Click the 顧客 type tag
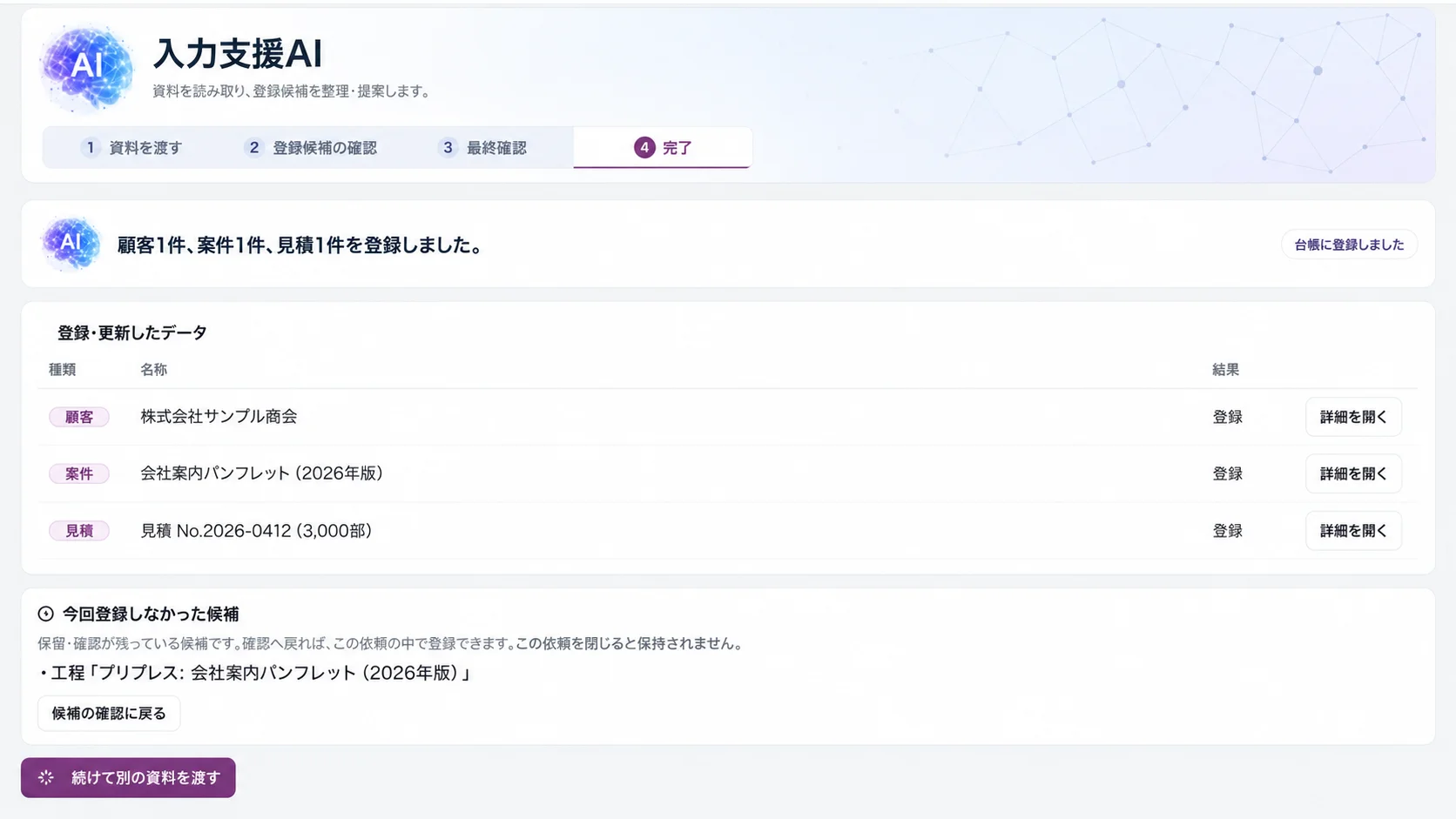The height and width of the screenshot is (819, 1456). (79, 417)
